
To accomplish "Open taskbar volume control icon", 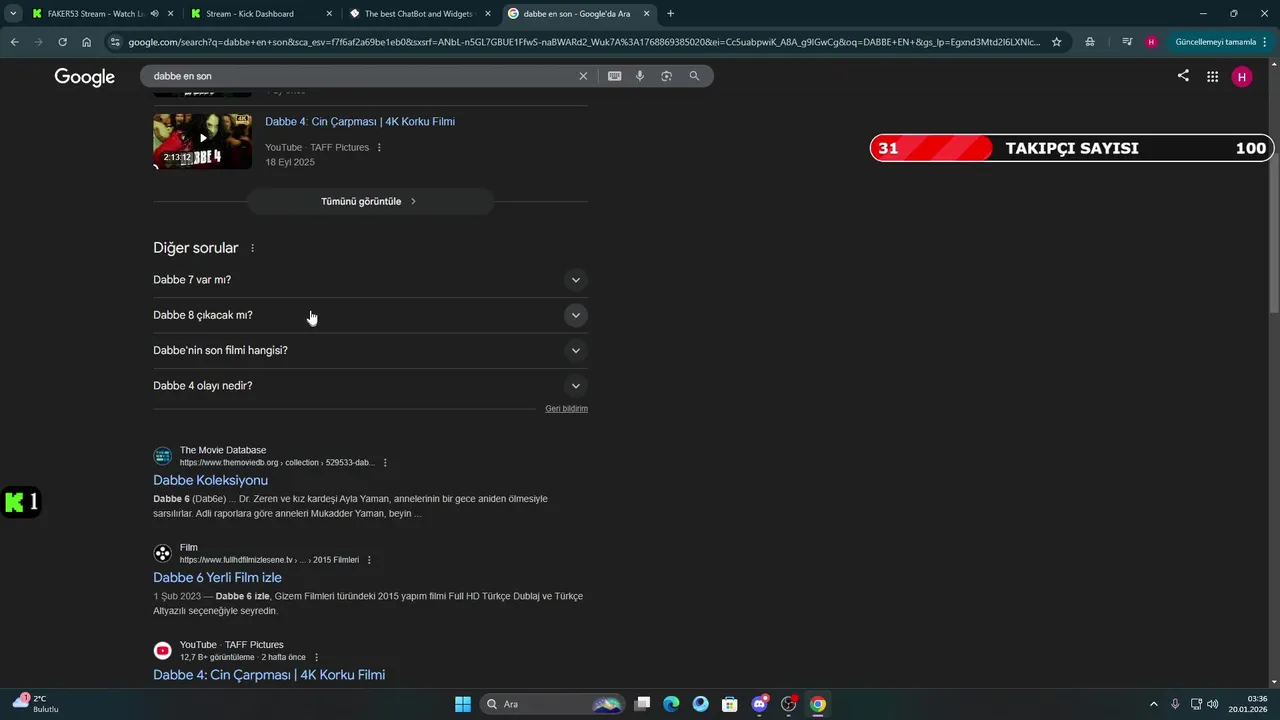I will pyautogui.click(x=1213, y=704).
